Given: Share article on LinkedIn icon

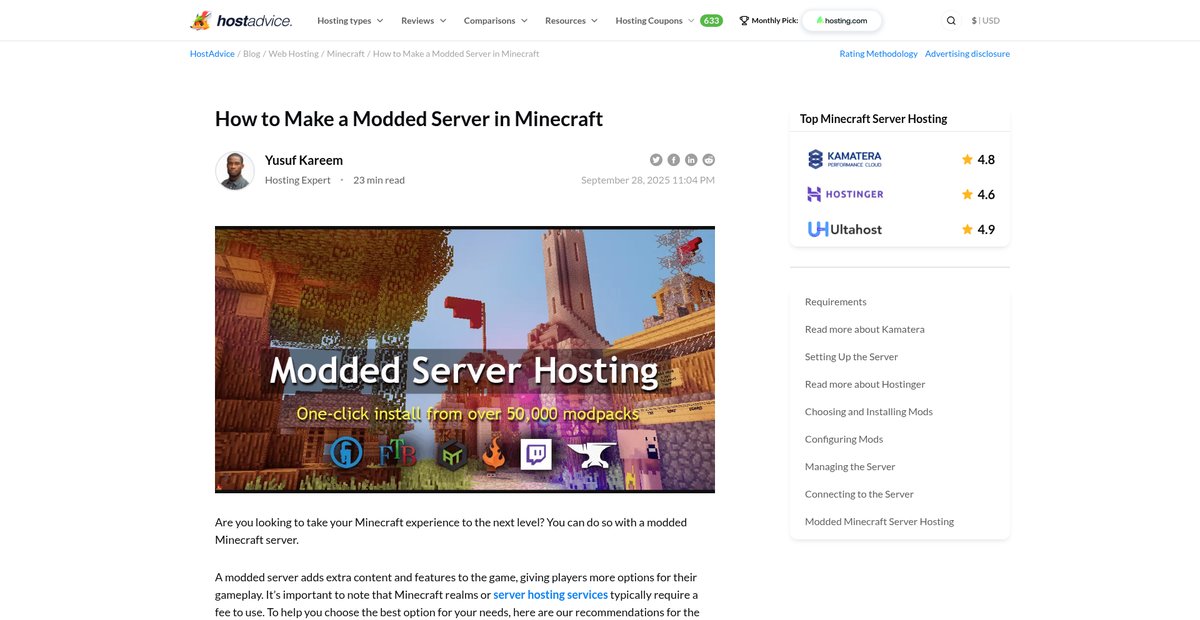Looking at the screenshot, I should [691, 160].
